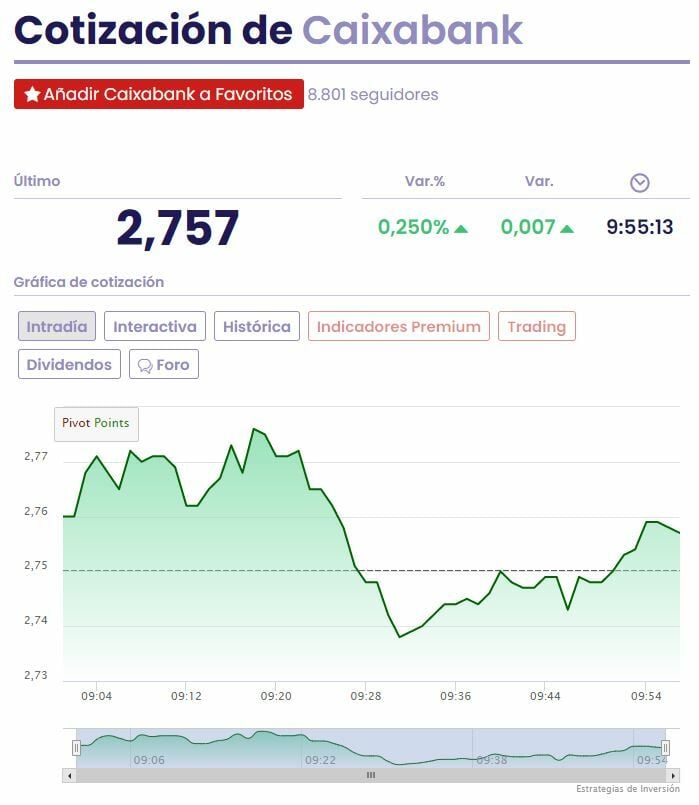Click the right scroll arrow under the chart
Image resolution: width=699 pixels, height=805 pixels.
point(673,775)
